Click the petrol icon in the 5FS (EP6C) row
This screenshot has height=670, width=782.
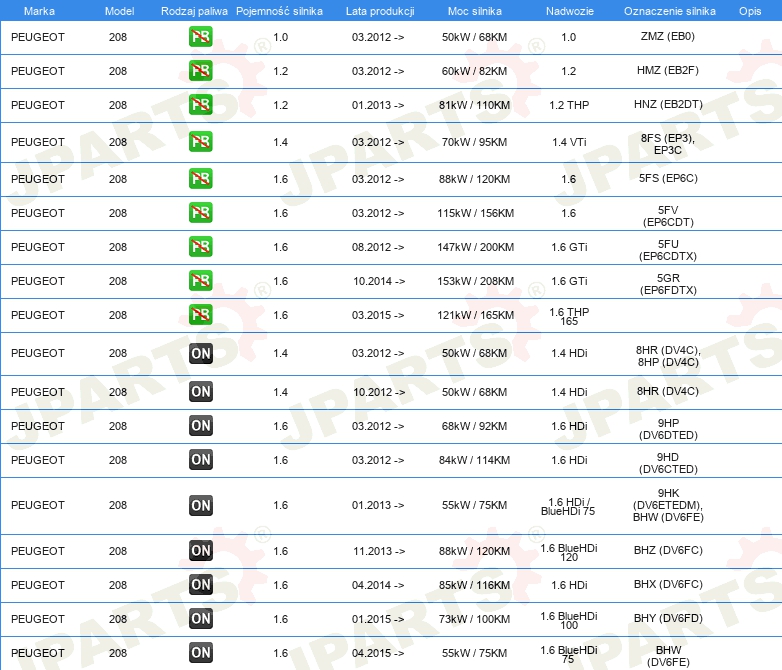[200, 179]
